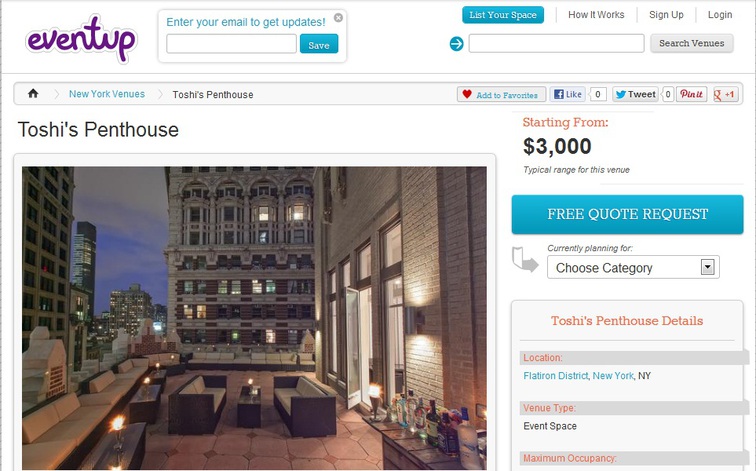Click the home icon in breadcrumb

pos(33,94)
